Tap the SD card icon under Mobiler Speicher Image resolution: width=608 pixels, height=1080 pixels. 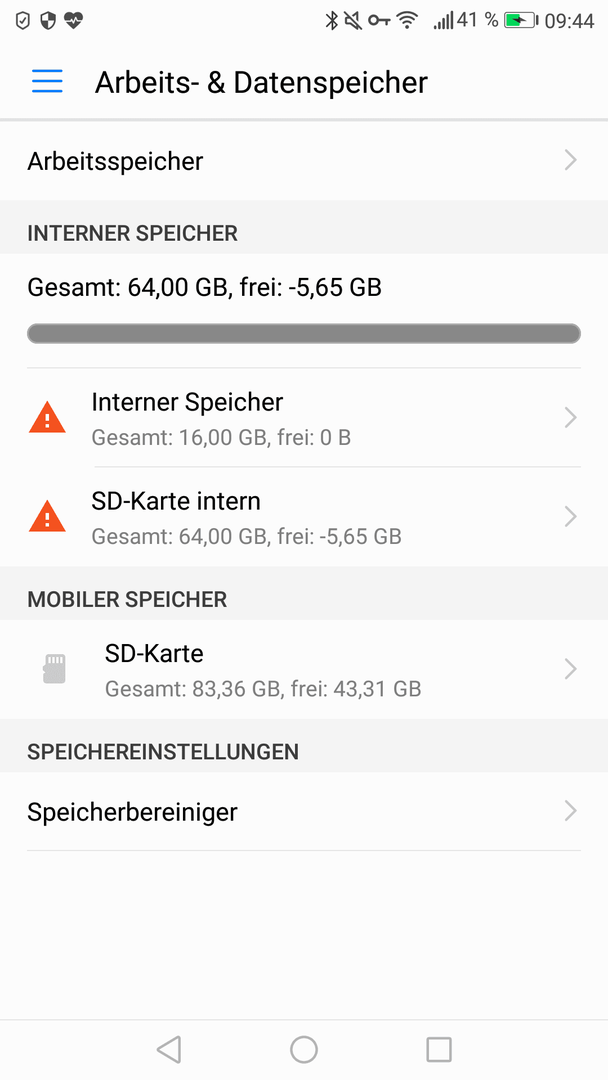[54, 669]
